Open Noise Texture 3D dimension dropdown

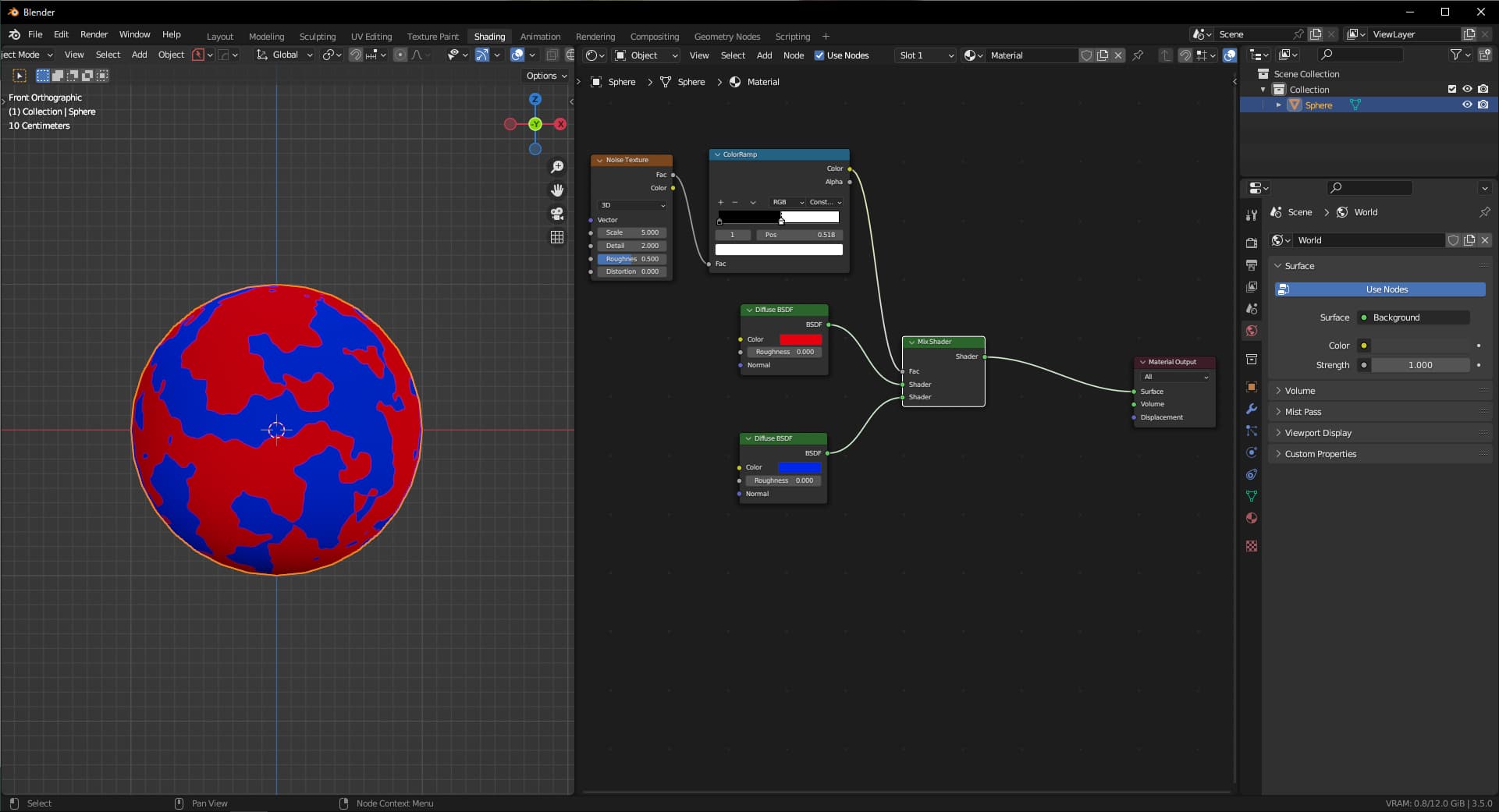click(x=632, y=205)
